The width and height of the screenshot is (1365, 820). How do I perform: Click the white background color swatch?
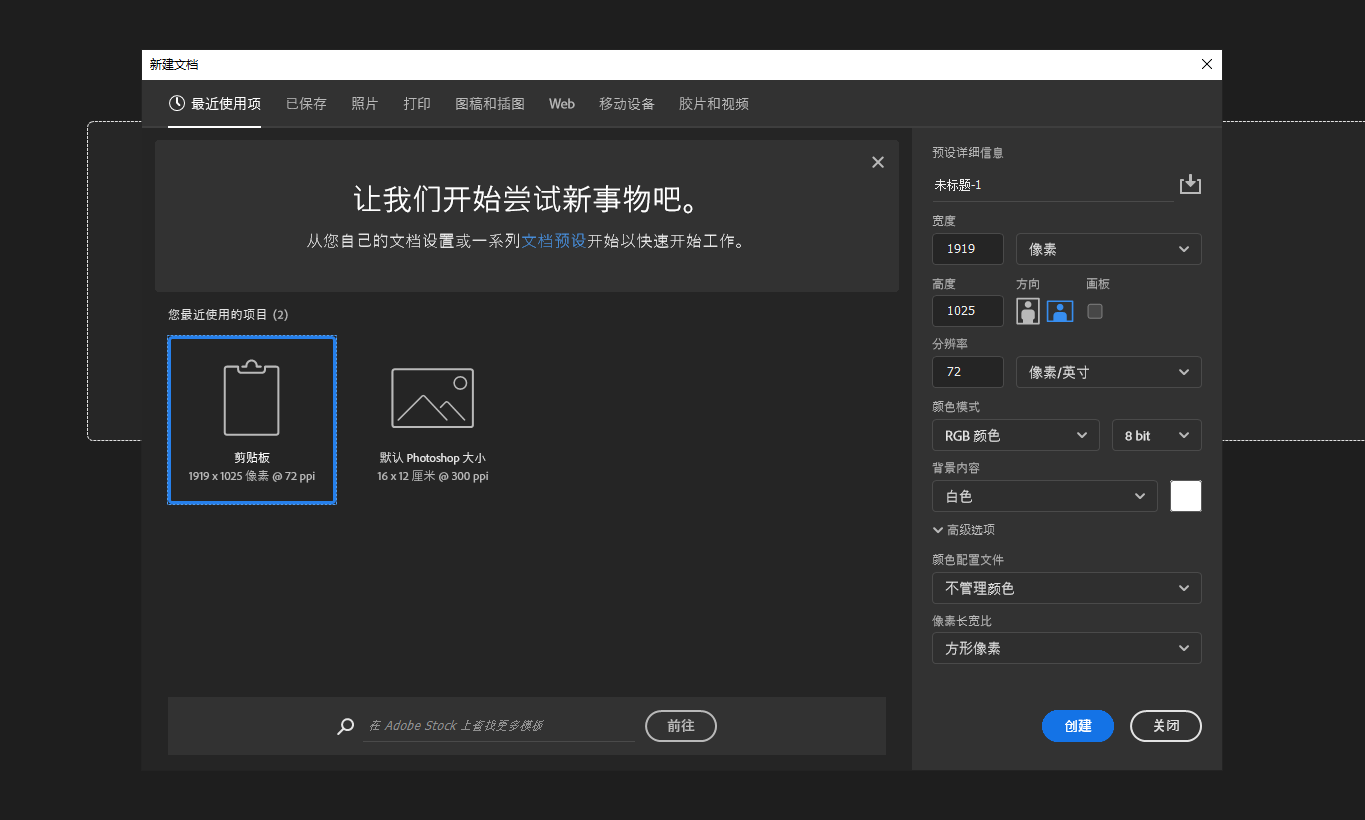pos(1185,495)
